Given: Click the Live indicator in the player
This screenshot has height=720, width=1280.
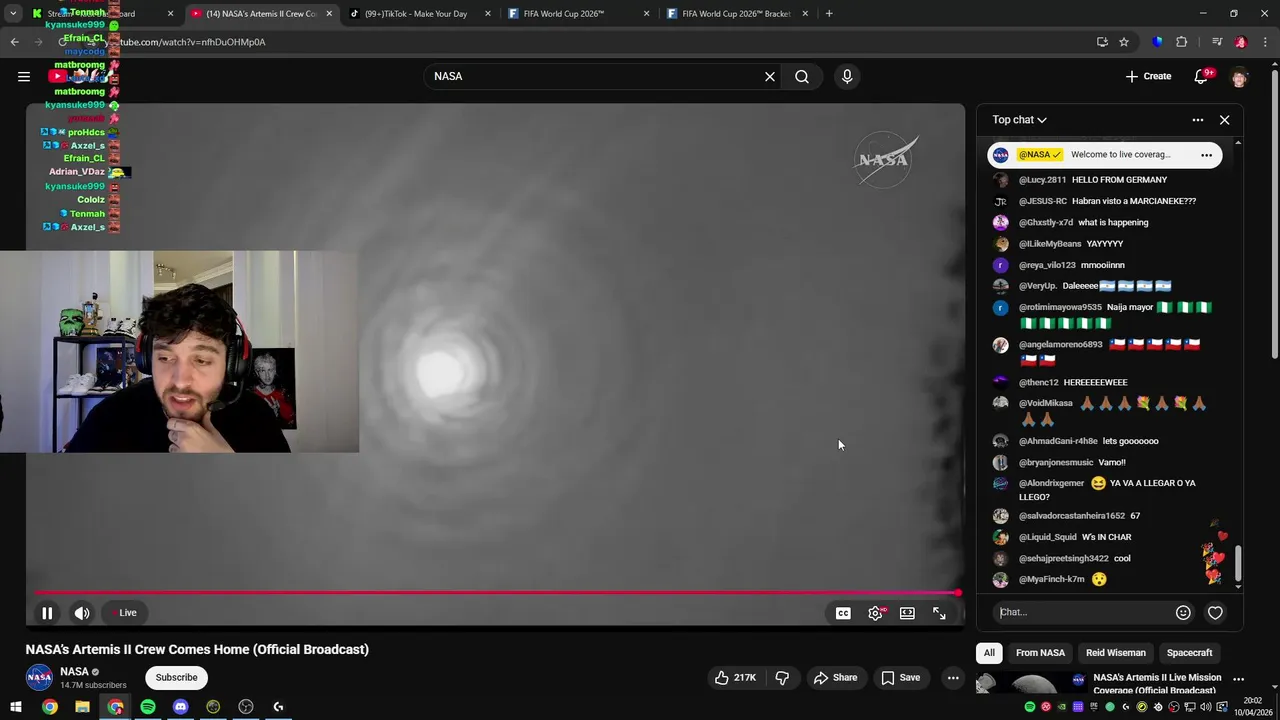Looking at the screenshot, I should click(125, 613).
